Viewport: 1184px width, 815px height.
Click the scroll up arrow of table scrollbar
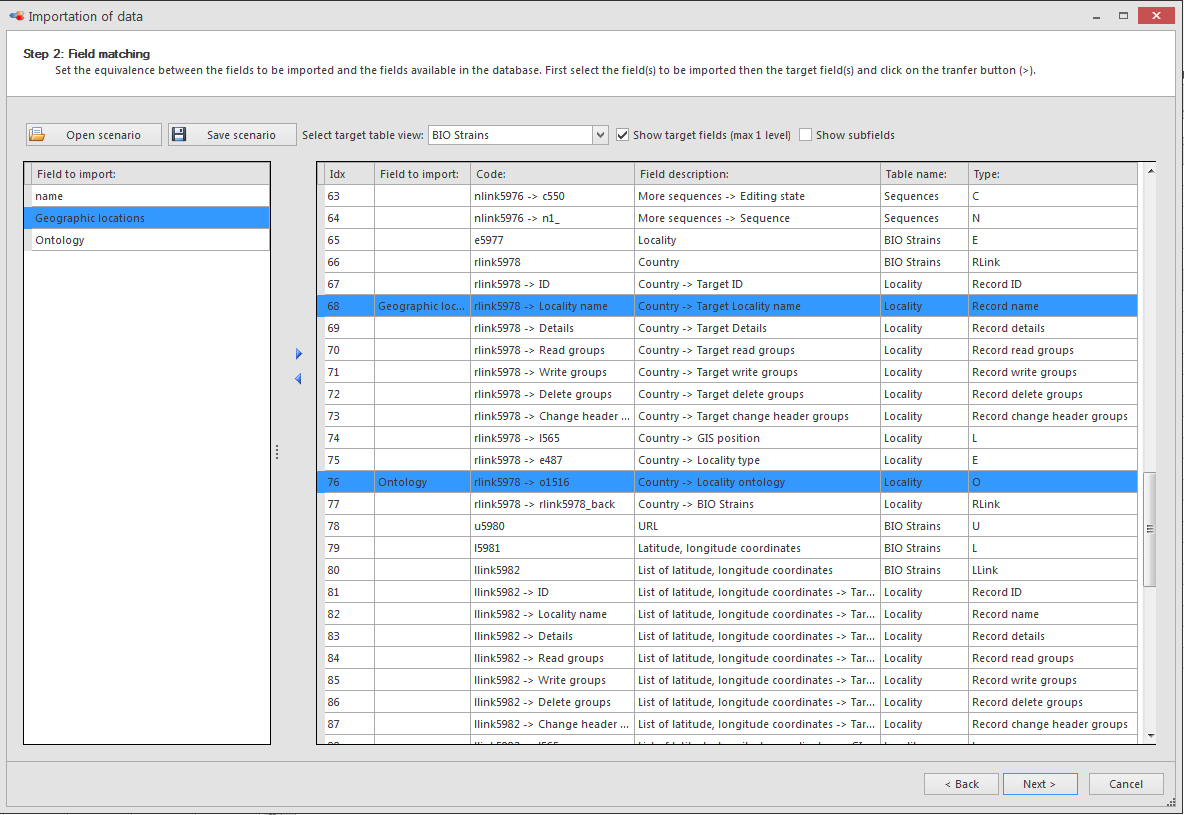tap(1150, 171)
